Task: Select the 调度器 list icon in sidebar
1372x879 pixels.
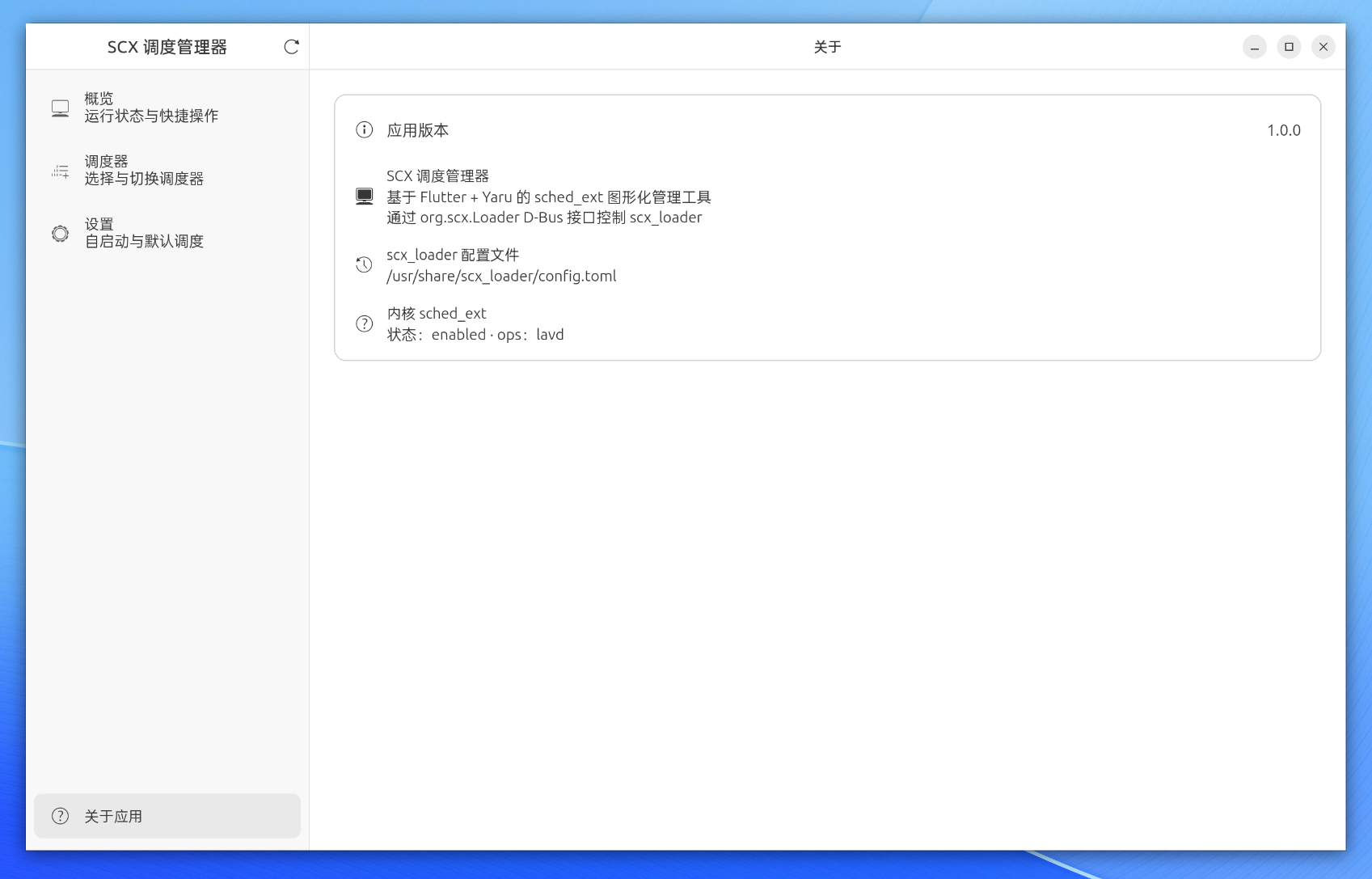Action: 61,171
